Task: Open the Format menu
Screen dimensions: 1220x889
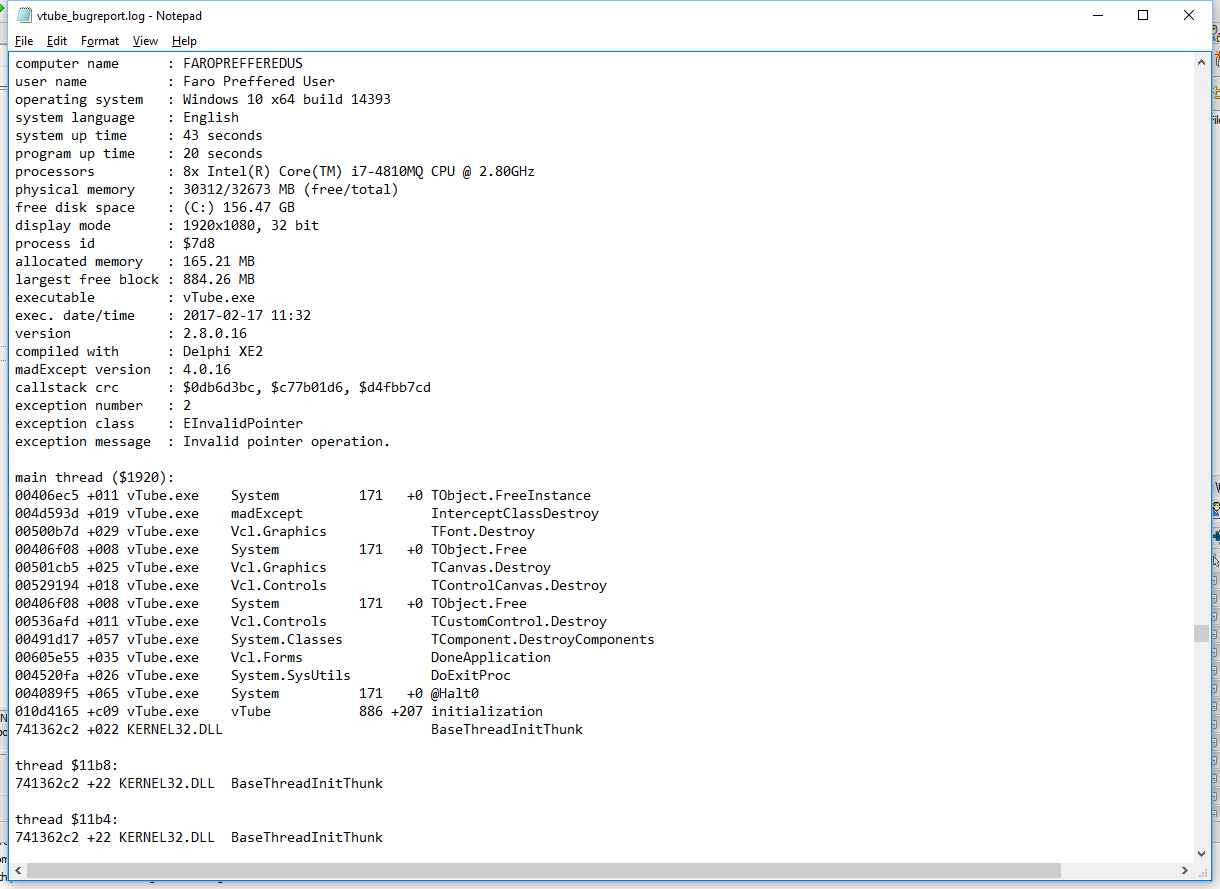Action: tap(100, 41)
